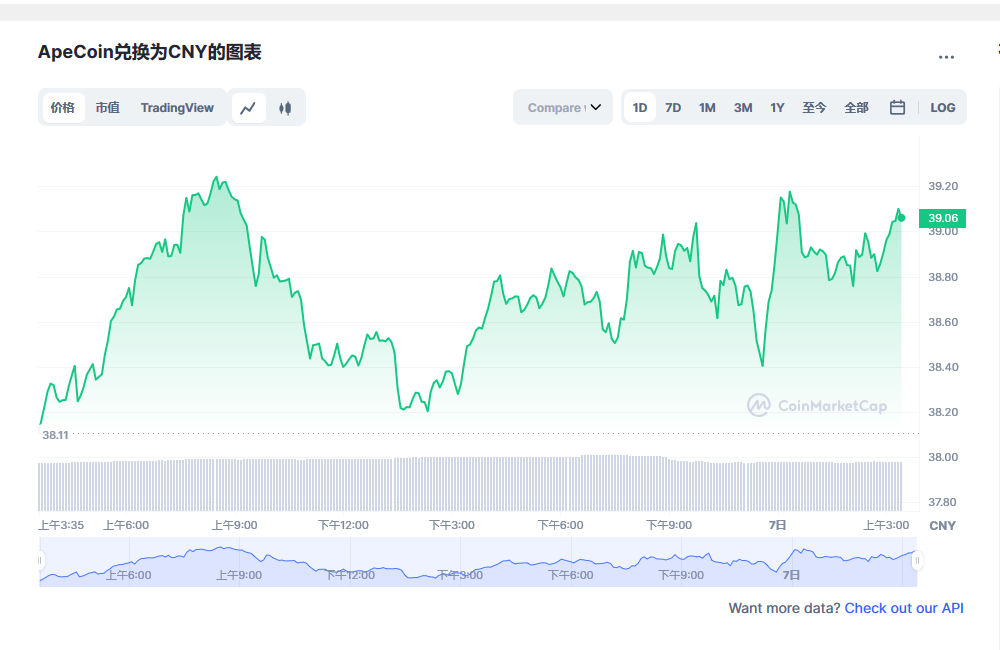Click the 39.20 price axis label
1000x650 pixels.
[943, 186]
